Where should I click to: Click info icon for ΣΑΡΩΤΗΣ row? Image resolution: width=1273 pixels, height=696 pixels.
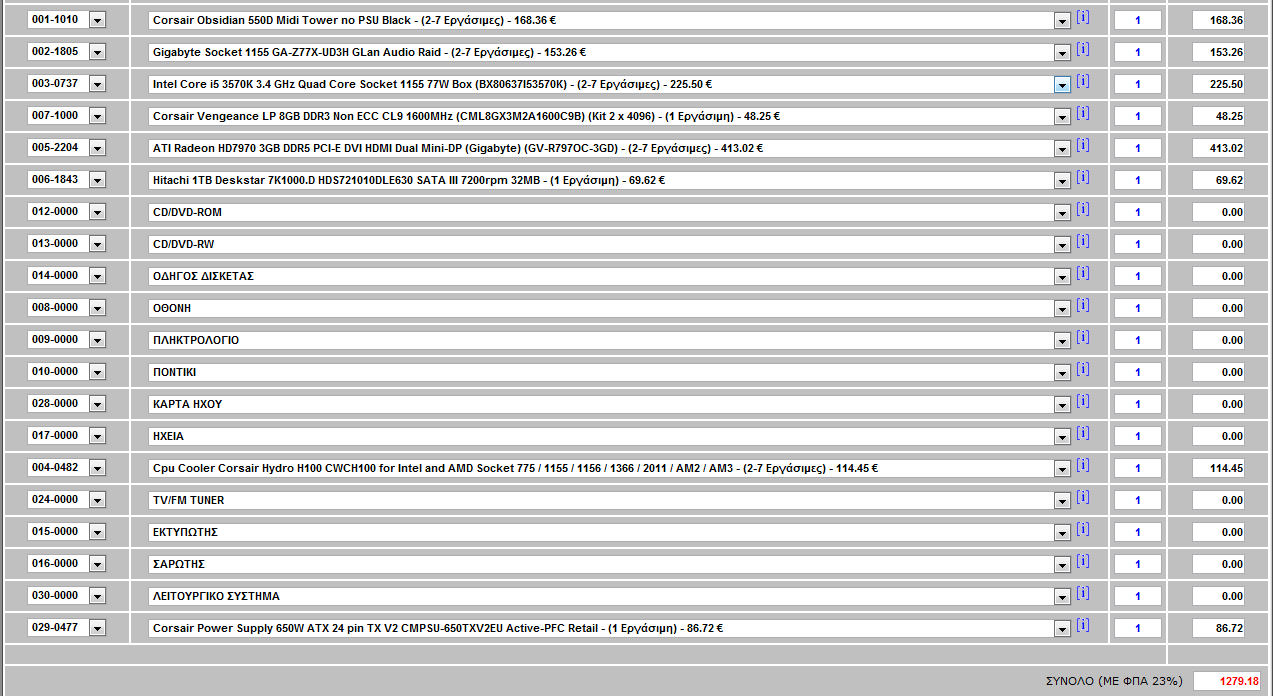click(x=1083, y=561)
